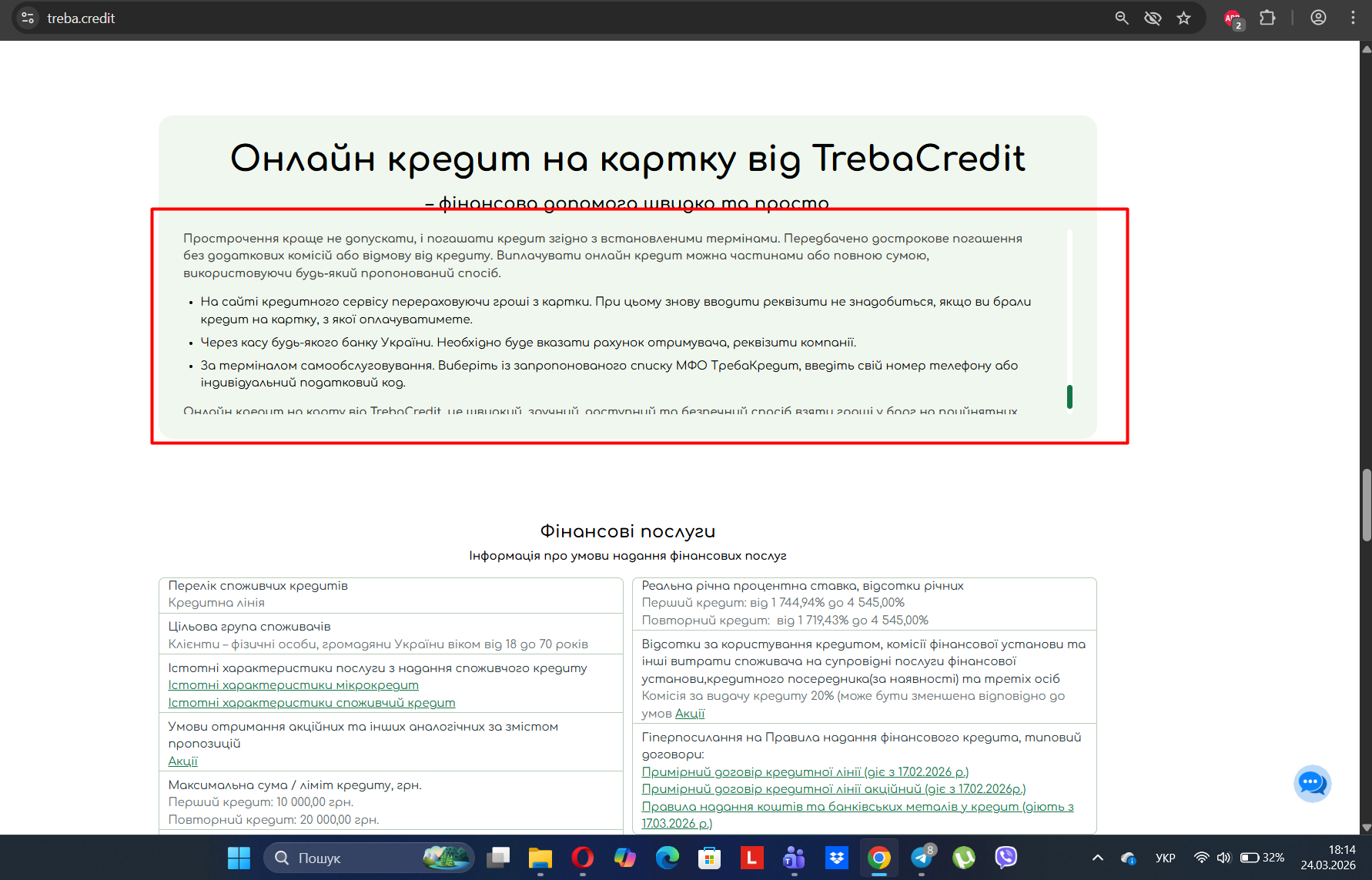Open Примірний договір кредитної лінії (діє з 17.02.2026) link
The height and width of the screenshot is (880, 1372).
point(805,772)
